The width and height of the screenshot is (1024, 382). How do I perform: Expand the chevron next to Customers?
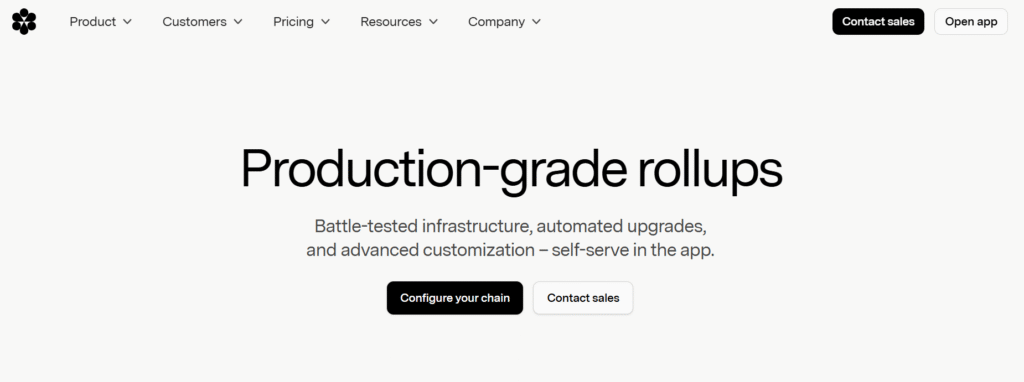[x=238, y=22]
